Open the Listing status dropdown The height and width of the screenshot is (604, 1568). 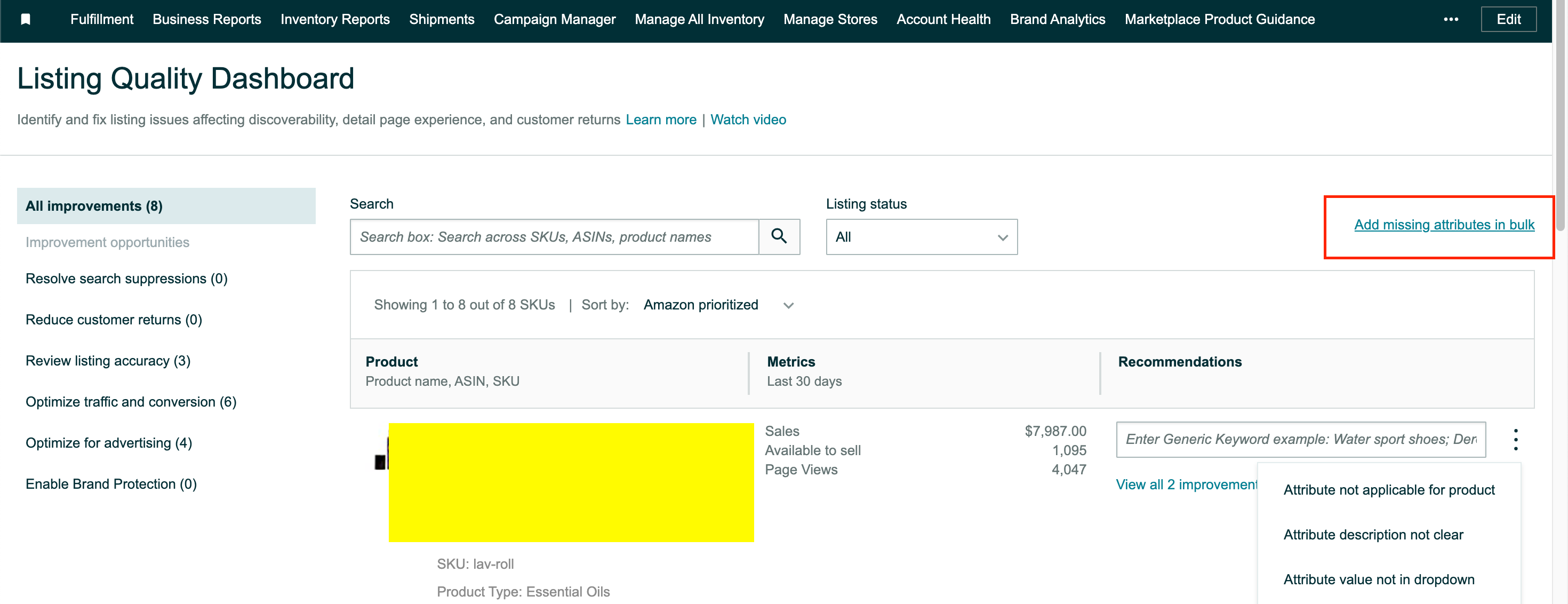(x=921, y=237)
